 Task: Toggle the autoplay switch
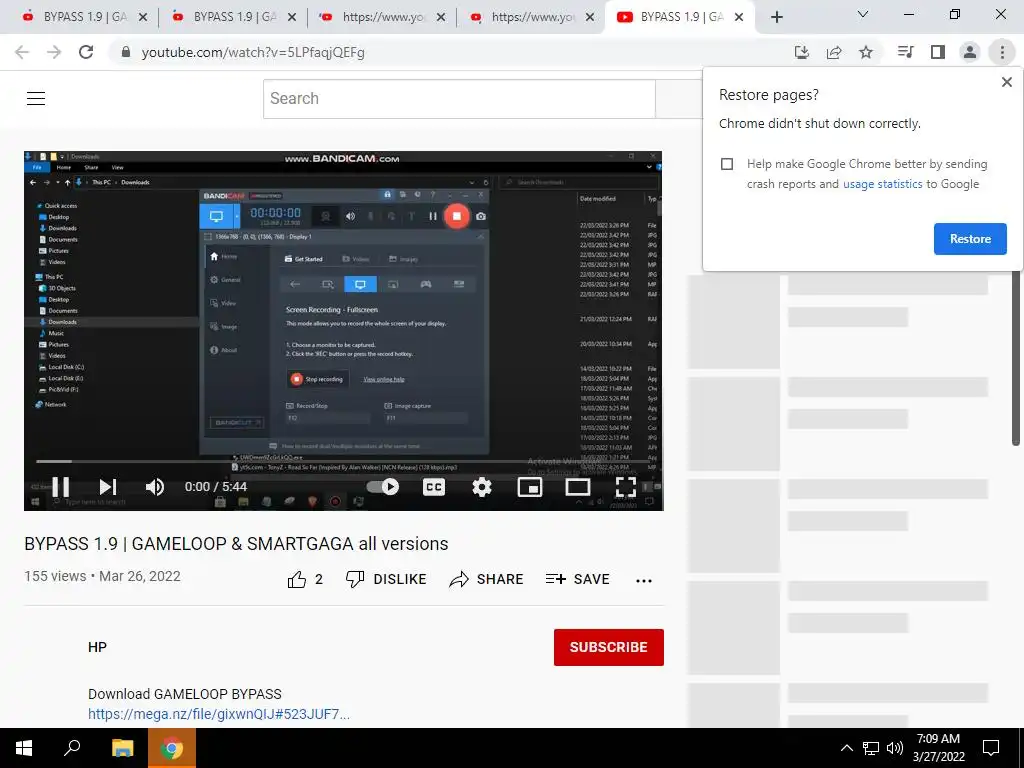pyautogui.click(x=383, y=487)
